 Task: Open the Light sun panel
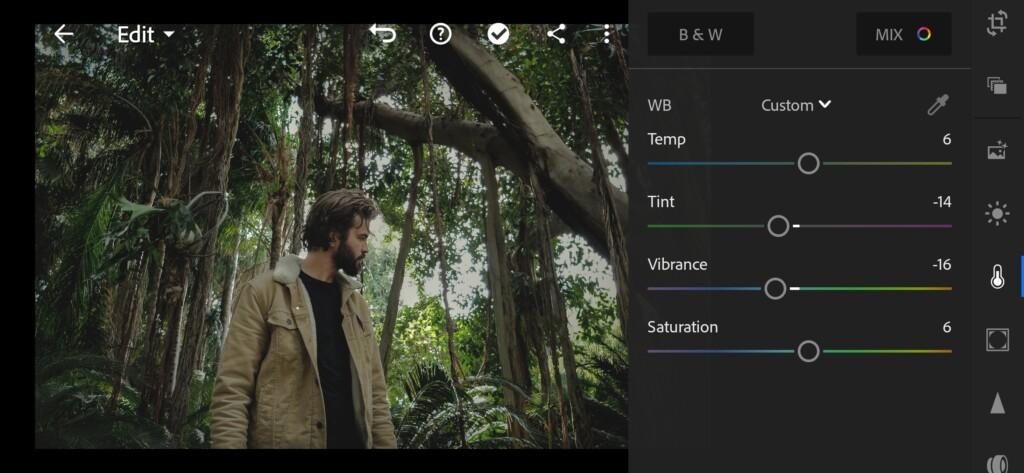[x=997, y=214]
